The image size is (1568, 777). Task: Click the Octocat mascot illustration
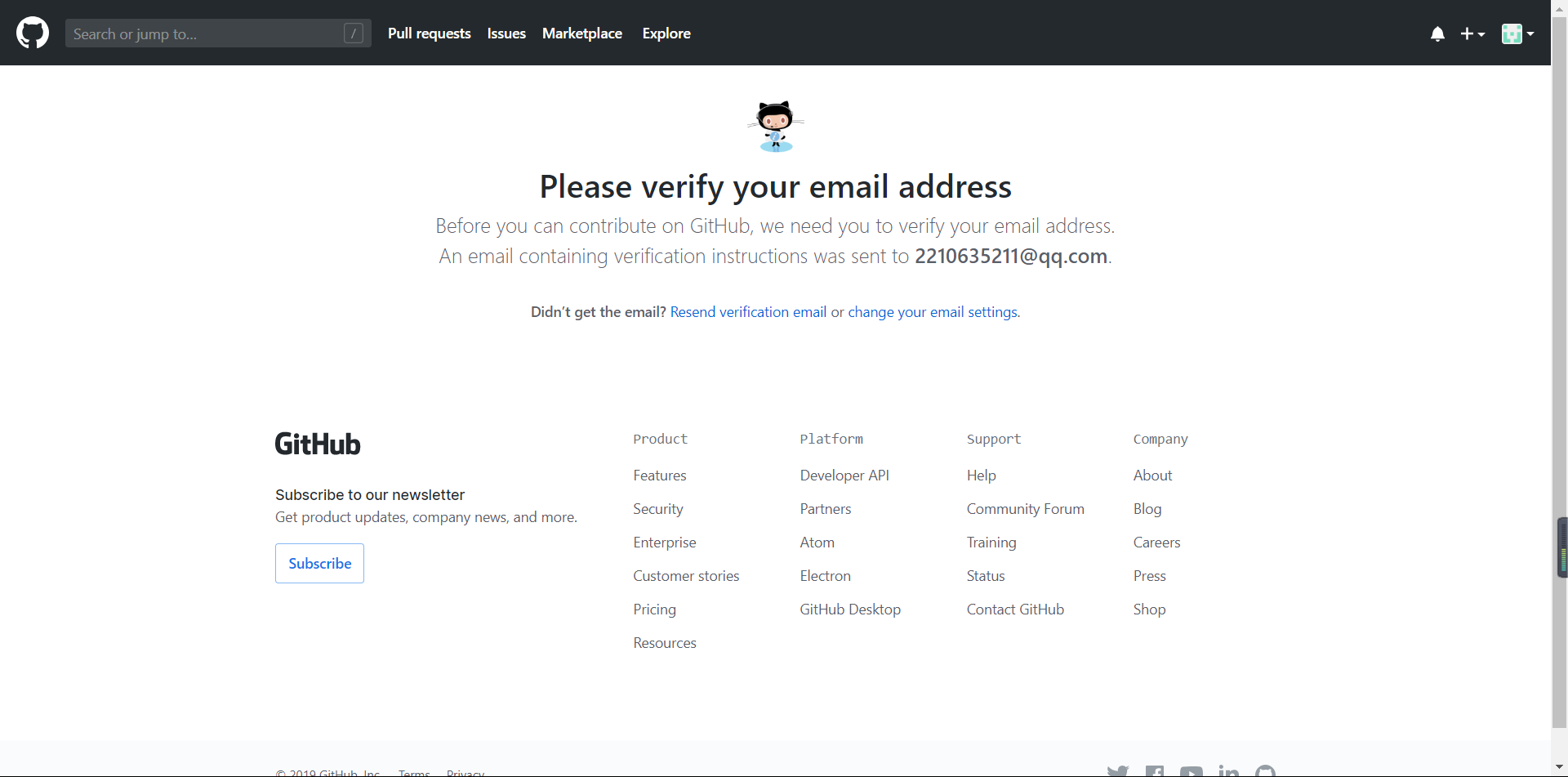[775, 127]
